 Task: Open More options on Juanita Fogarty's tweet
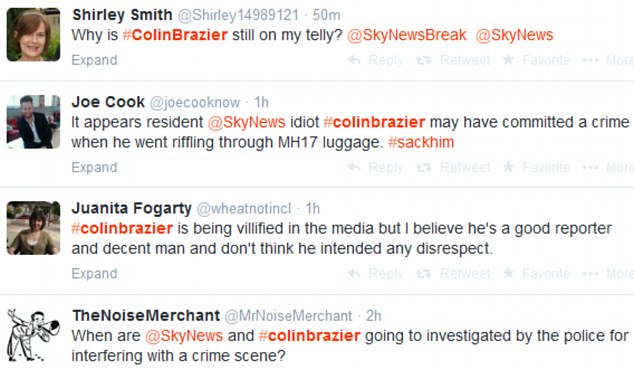tap(608, 274)
